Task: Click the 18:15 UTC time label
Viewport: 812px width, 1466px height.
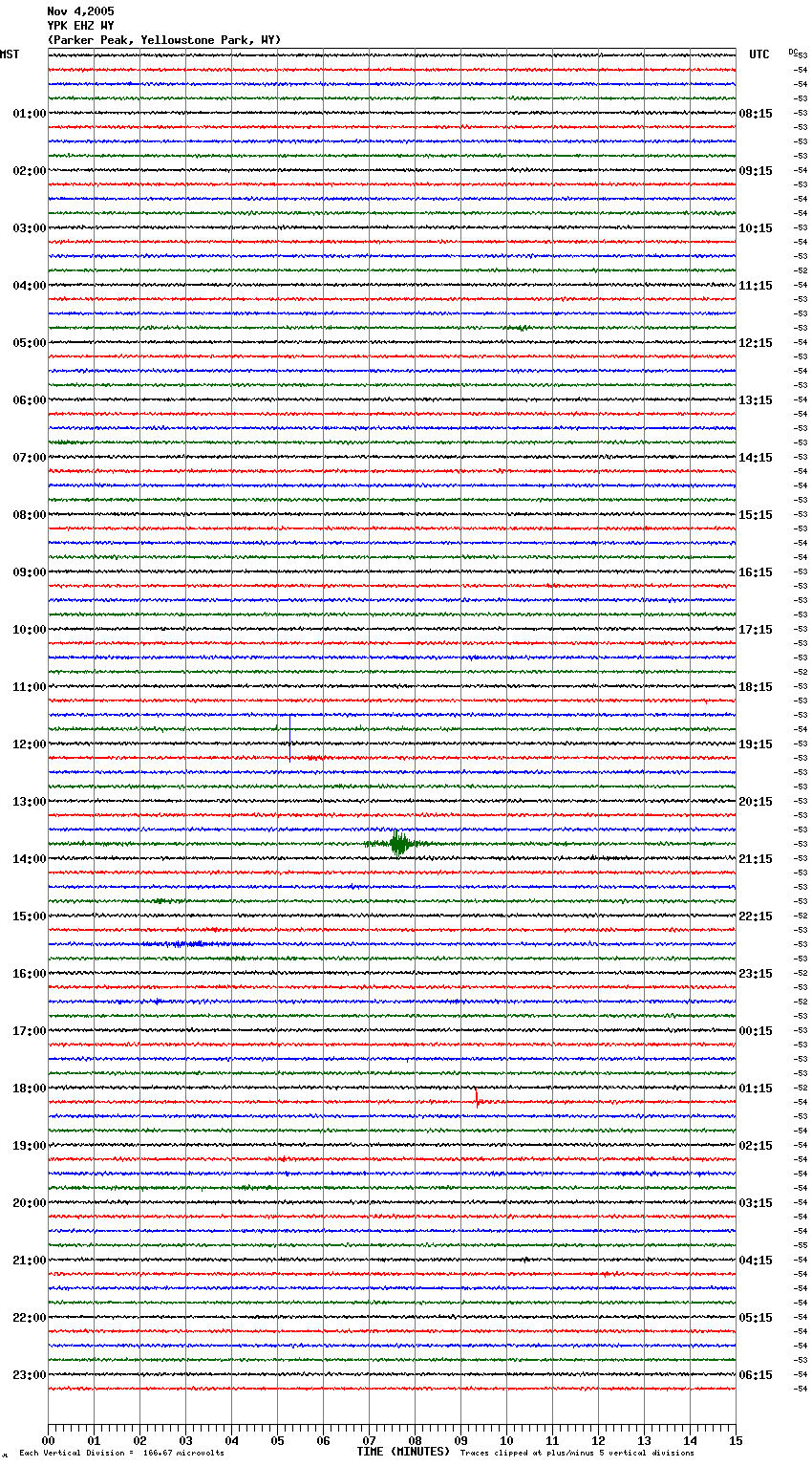Action: 756,687
